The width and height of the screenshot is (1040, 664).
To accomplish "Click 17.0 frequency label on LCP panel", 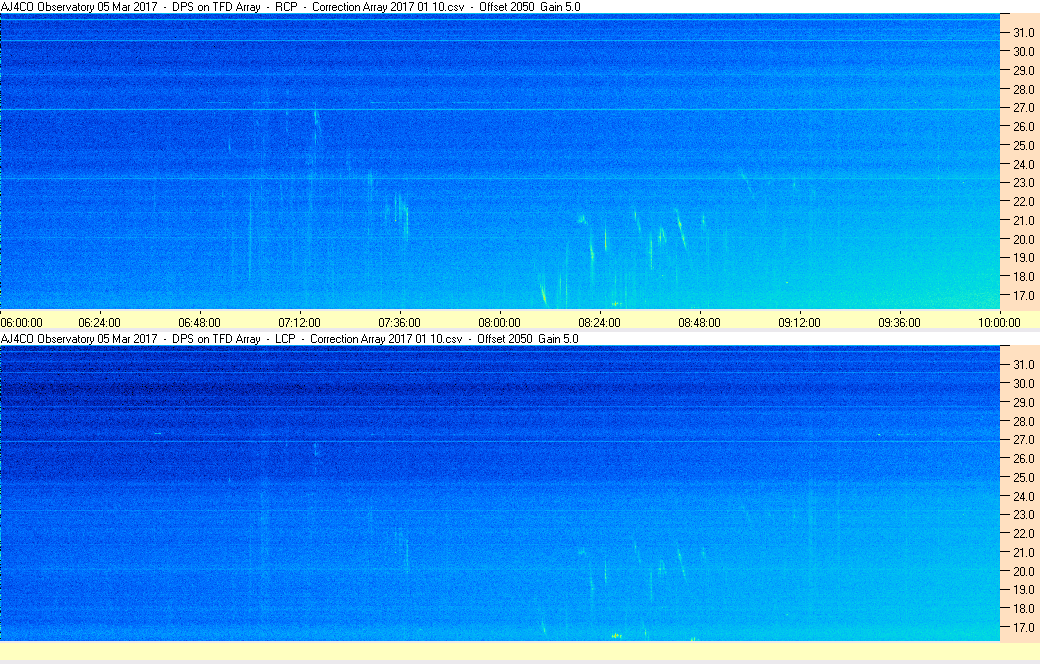I will tap(1023, 628).
